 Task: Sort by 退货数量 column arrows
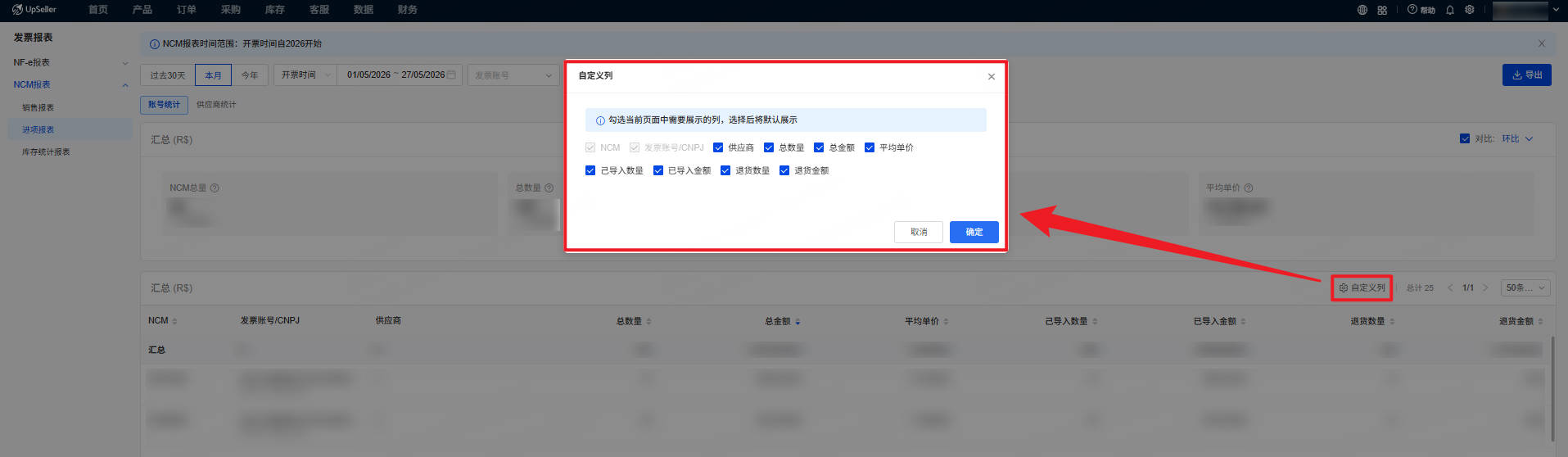pyautogui.click(x=1392, y=321)
